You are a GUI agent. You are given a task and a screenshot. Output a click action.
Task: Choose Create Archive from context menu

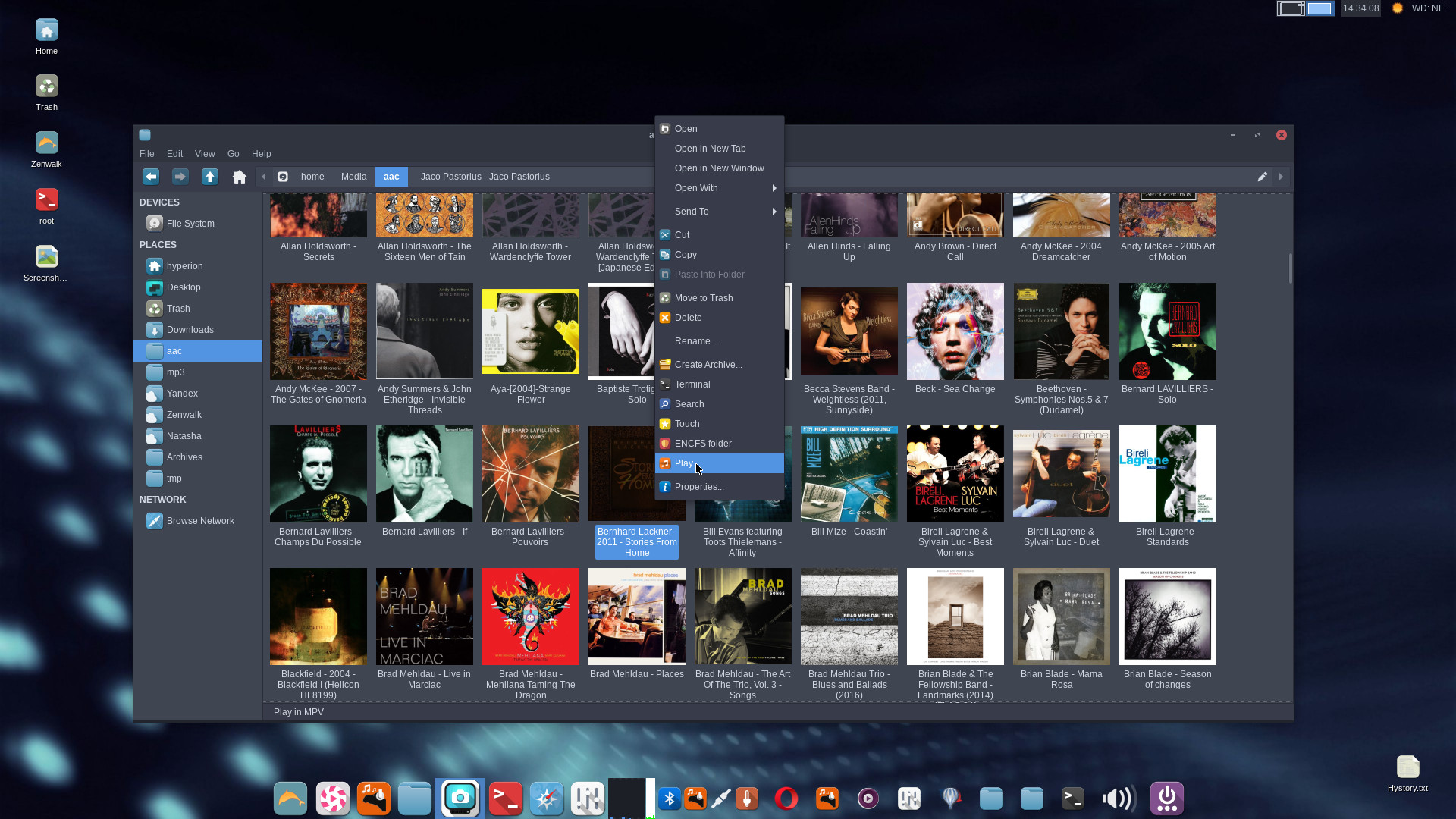[x=708, y=365]
